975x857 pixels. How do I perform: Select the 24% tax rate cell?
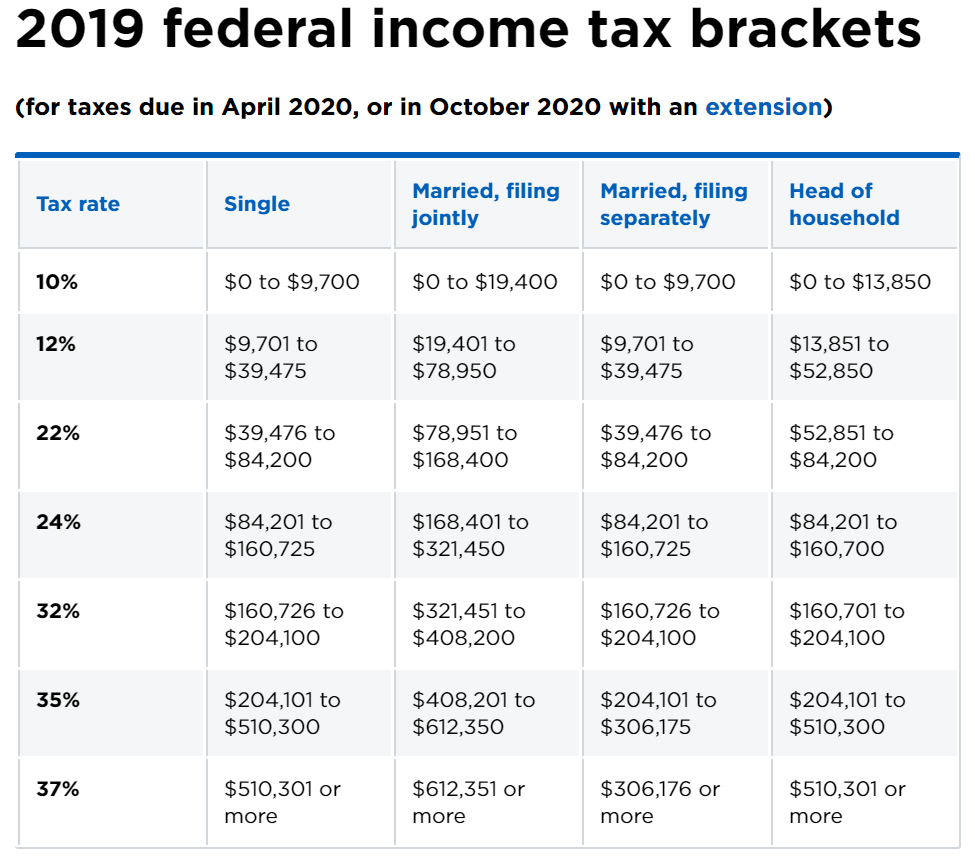(x=58, y=522)
